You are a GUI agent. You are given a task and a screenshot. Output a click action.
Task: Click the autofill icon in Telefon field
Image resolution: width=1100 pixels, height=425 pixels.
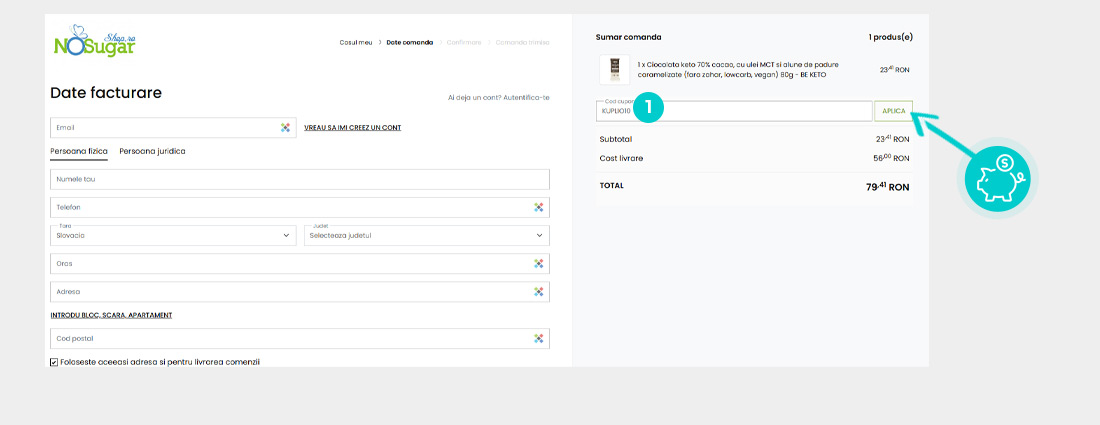click(538, 207)
